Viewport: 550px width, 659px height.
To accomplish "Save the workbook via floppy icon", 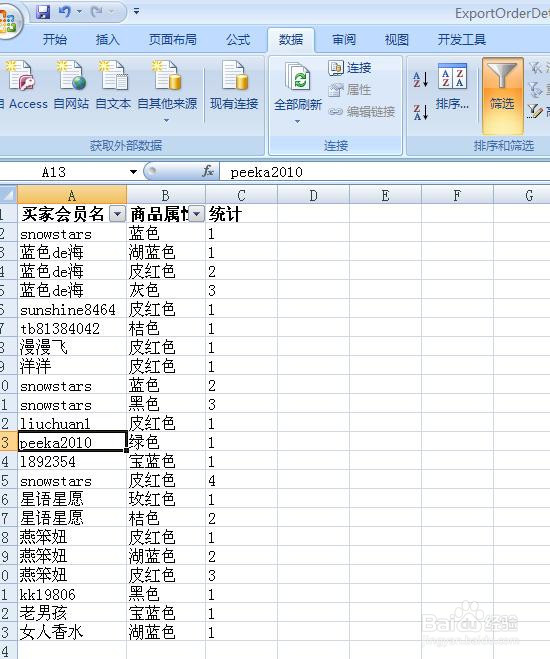I will 43,12.
